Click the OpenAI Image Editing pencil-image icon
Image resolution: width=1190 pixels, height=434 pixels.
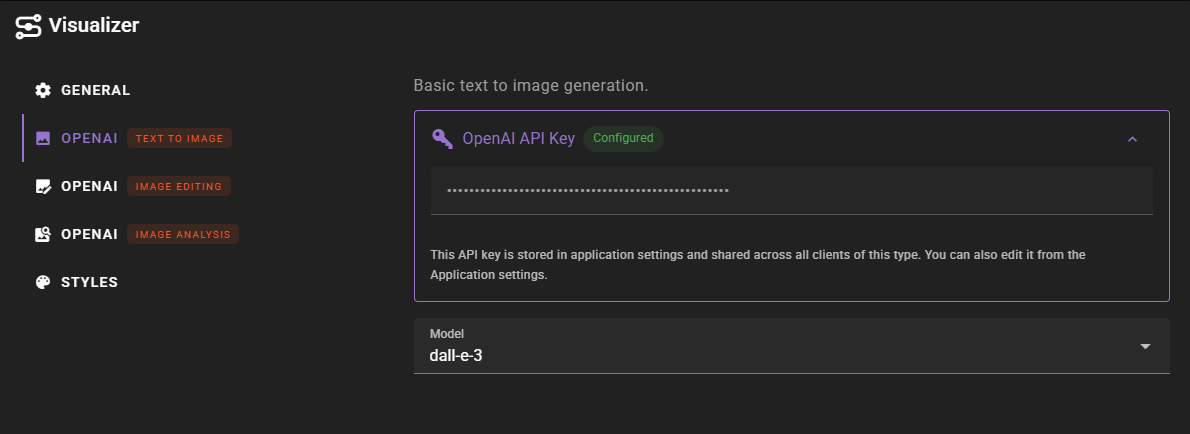[x=43, y=186]
